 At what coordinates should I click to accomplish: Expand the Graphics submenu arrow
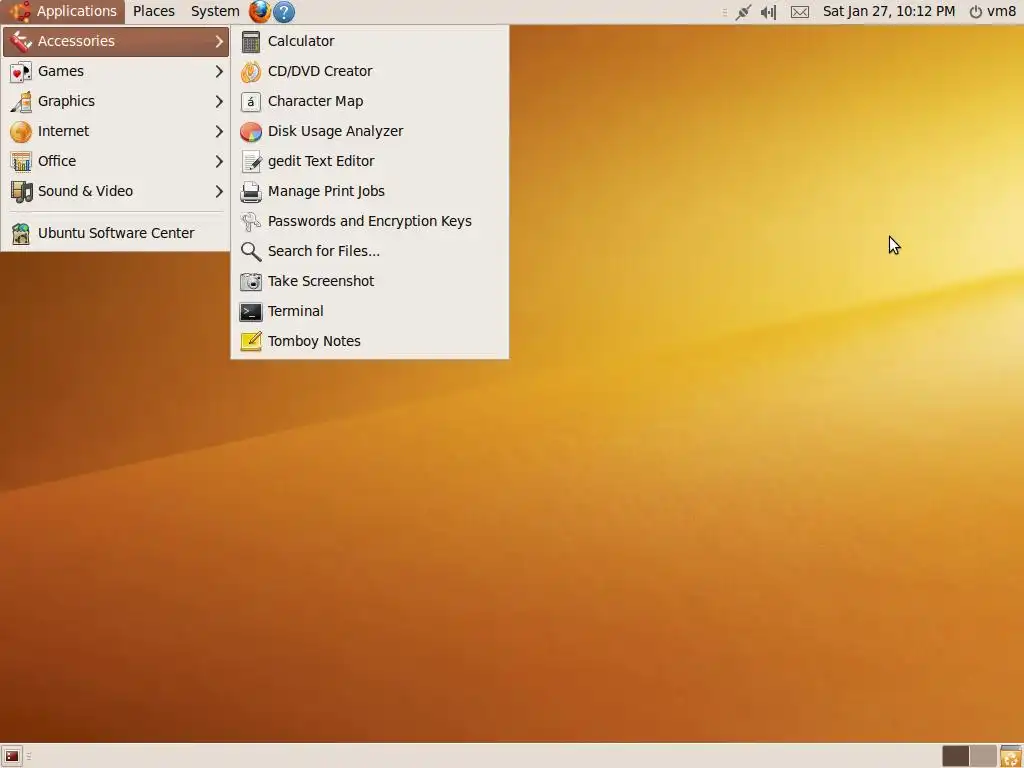coord(219,101)
